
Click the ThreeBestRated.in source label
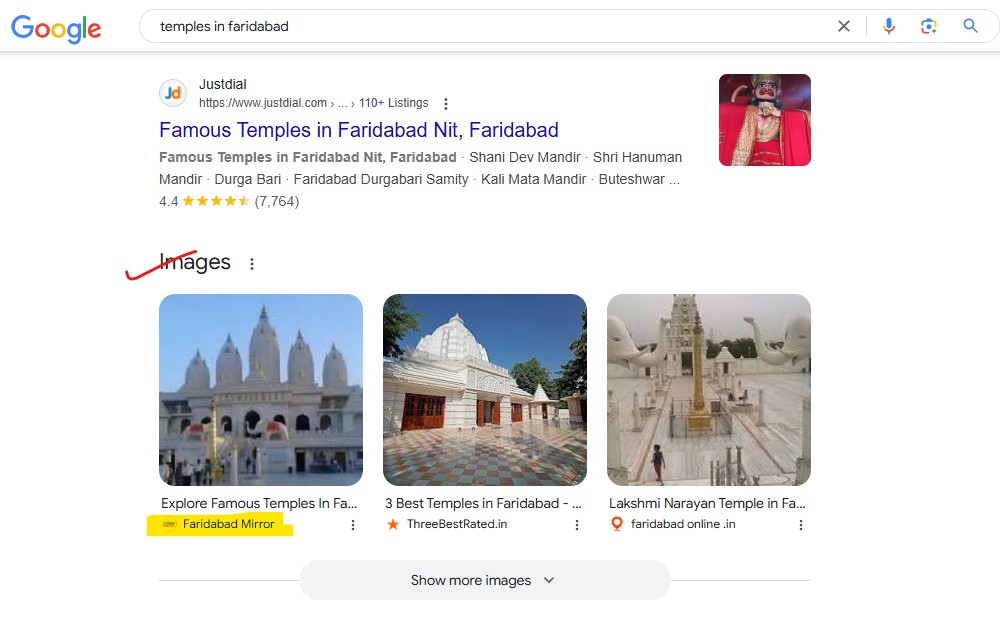457,524
